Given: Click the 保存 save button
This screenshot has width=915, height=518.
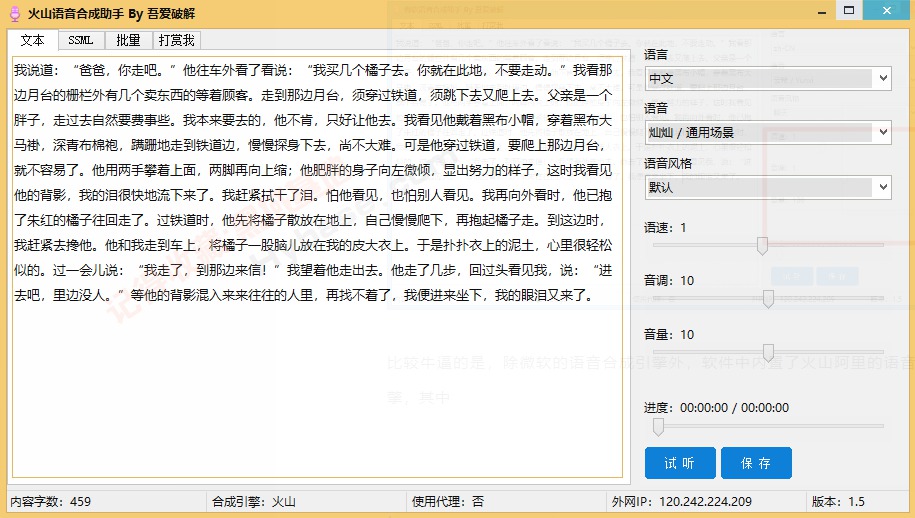Looking at the screenshot, I should (756, 463).
